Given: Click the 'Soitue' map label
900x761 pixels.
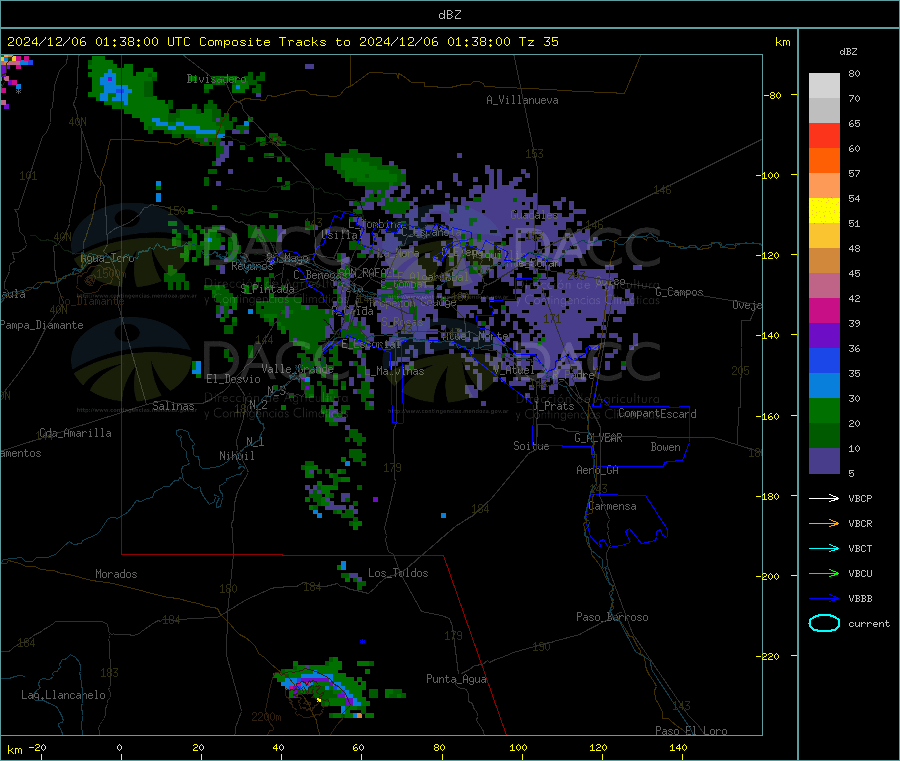Looking at the screenshot, I should tap(531, 446).
